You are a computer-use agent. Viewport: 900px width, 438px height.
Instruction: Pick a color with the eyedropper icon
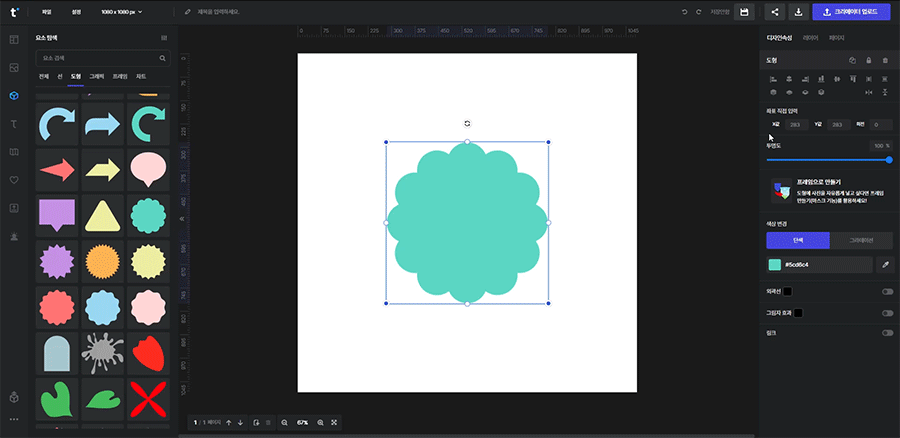[884, 265]
